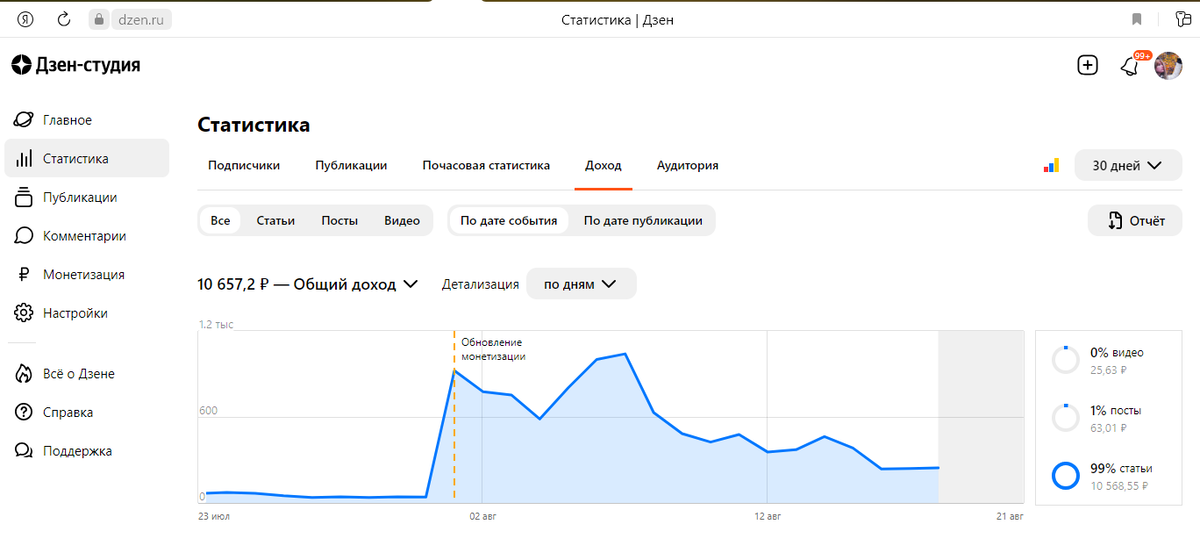Click the Yandex browser logo icon

pyautogui.click(x=27, y=19)
